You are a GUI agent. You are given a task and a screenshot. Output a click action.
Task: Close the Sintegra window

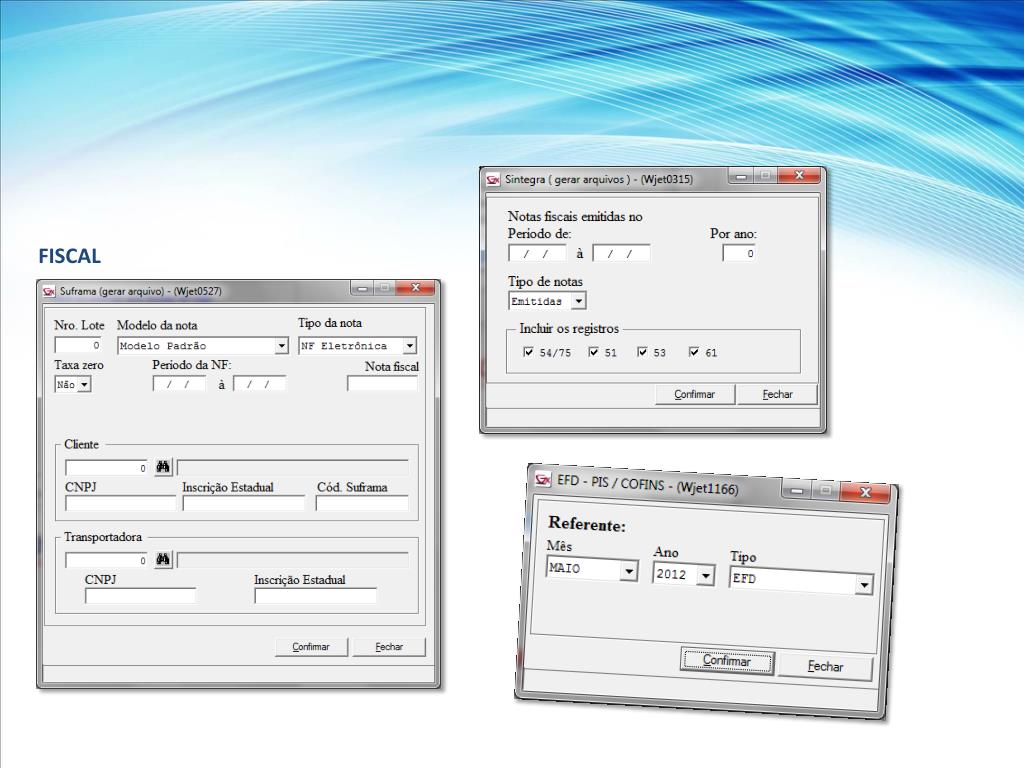pyautogui.click(x=798, y=175)
